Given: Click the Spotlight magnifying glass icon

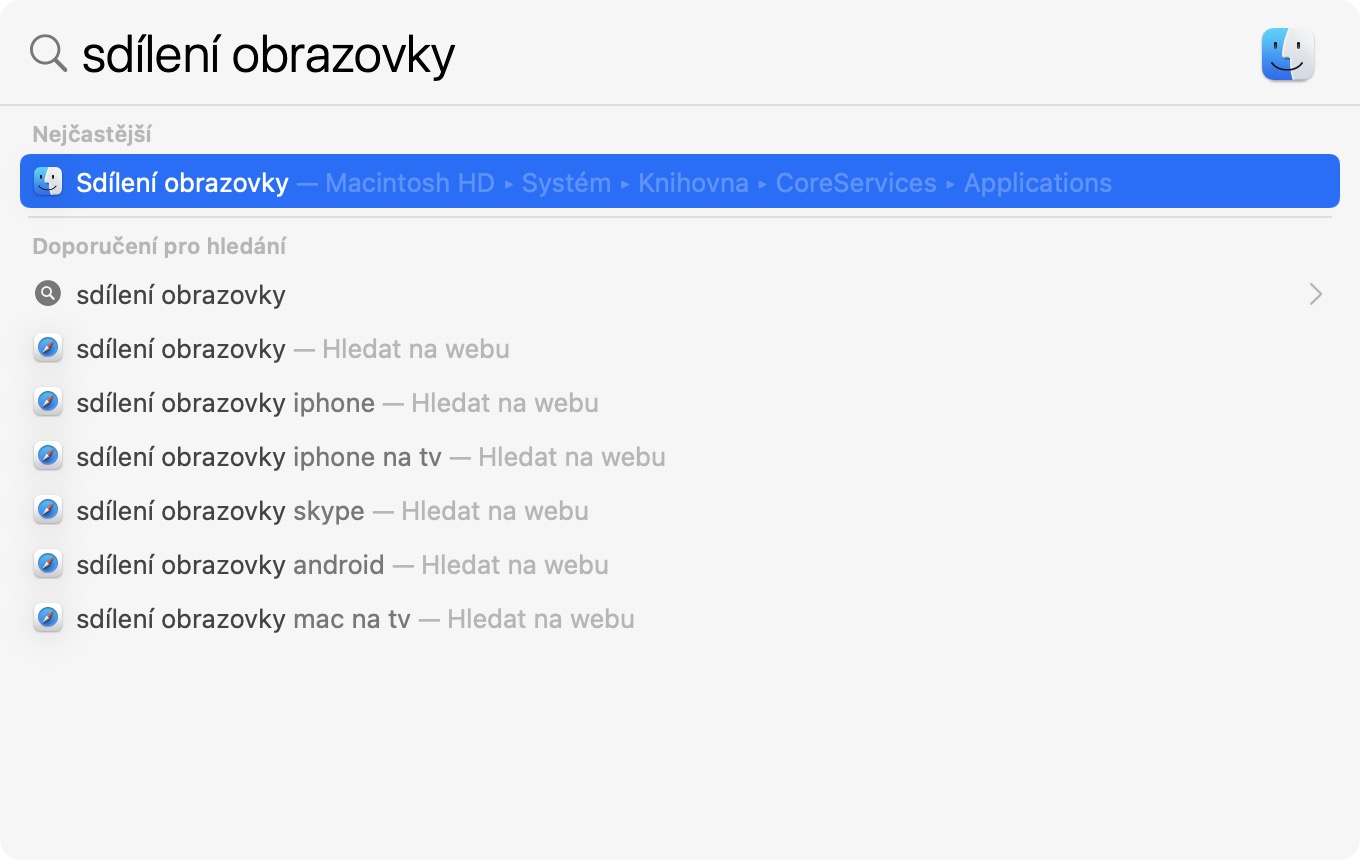Looking at the screenshot, I should click(x=48, y=53).
